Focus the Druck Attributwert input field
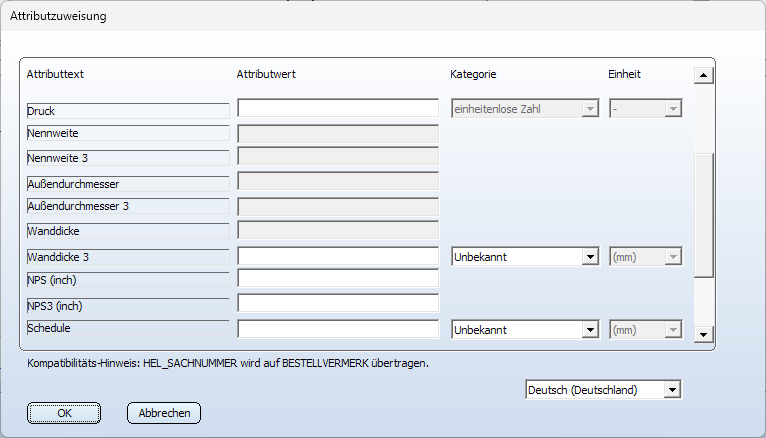This screenshot has height=438, width=766. pyautogui.click(x=338, y=108)
